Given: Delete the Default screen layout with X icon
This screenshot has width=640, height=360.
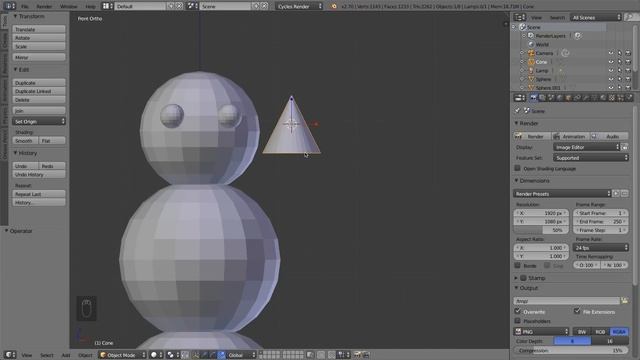Looking at the screenshot, I should coord(179,6).
